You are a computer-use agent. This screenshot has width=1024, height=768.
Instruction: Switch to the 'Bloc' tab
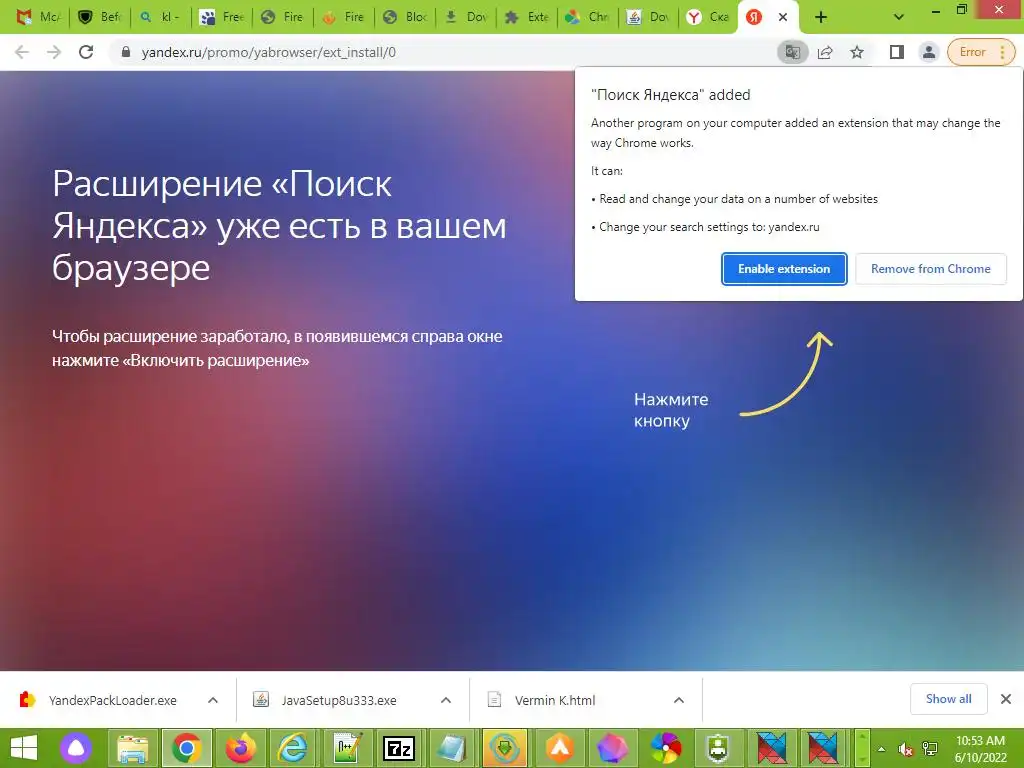click(405, 17)
